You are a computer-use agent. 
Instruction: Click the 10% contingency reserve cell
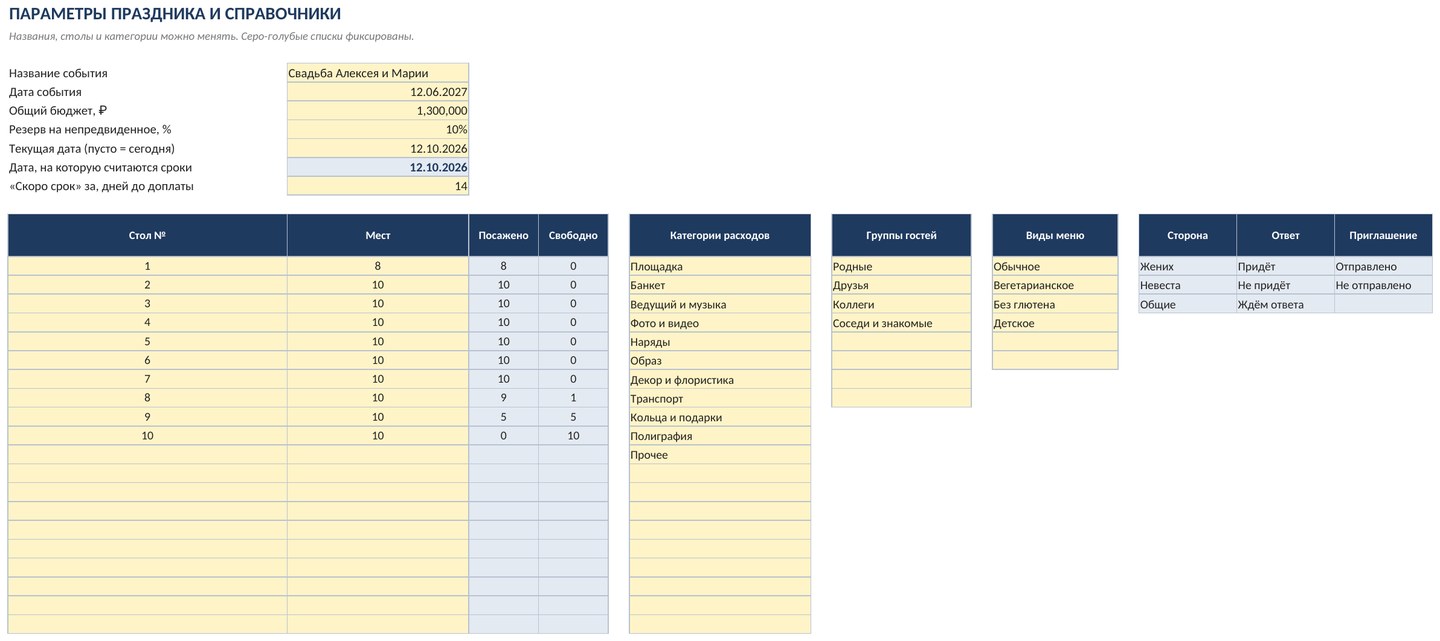378,129
